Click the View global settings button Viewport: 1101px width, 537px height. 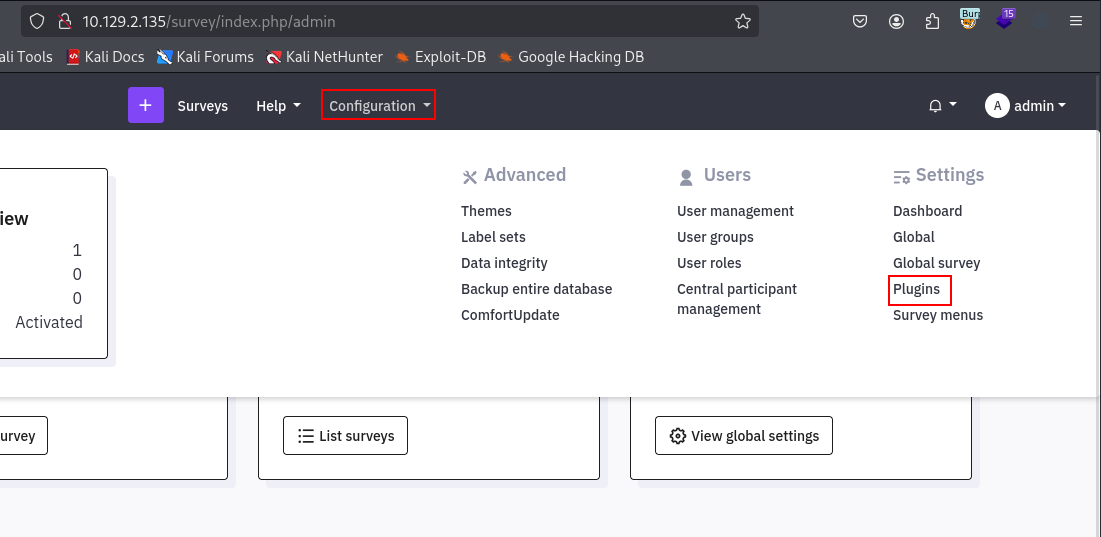(x=744, y=436)
